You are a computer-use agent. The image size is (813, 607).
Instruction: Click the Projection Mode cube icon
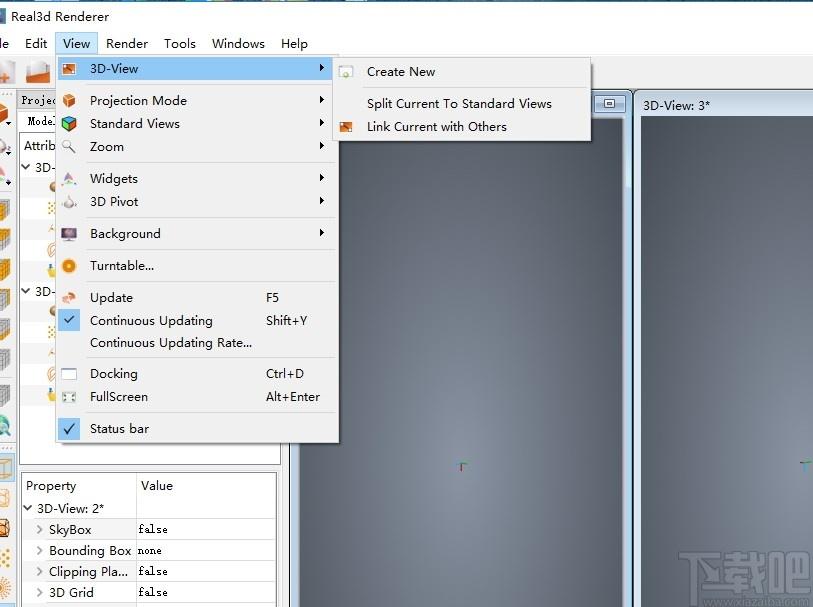point(69,100)
